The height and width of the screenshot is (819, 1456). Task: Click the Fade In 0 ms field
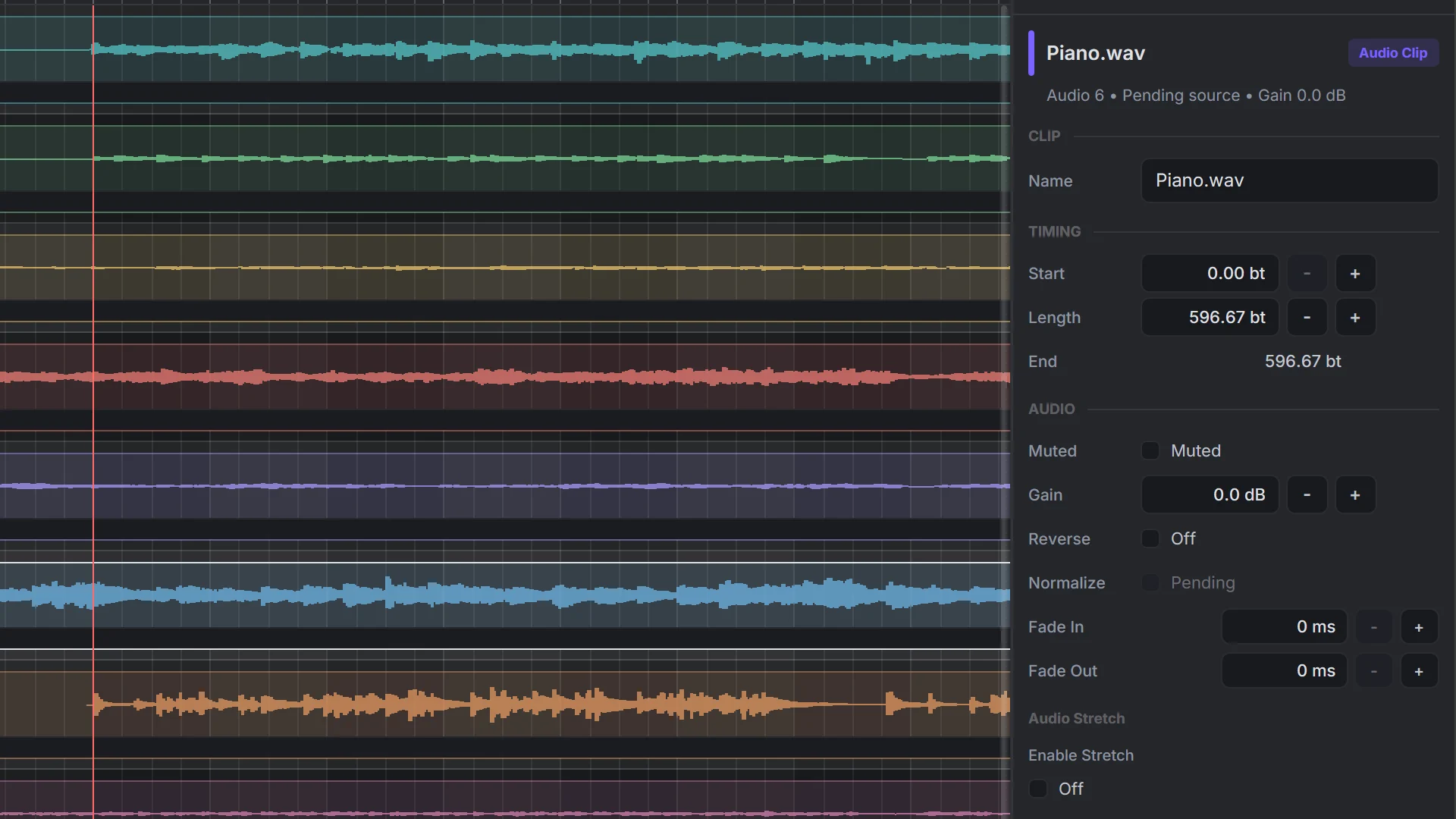1284,626
